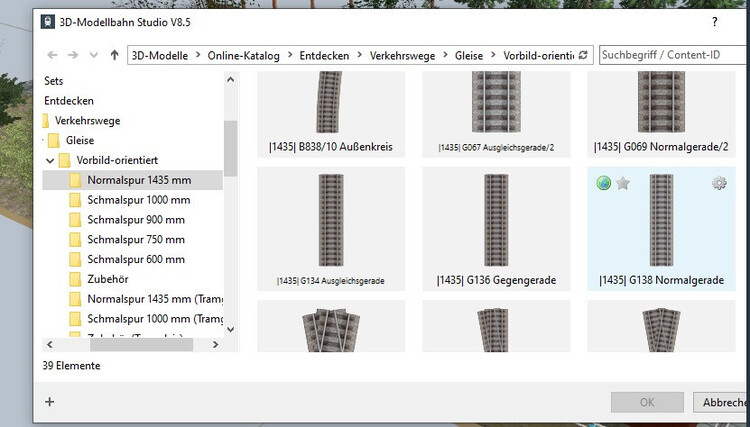
Task: Click the tree scroll right arrow
Action: [215, 344]
